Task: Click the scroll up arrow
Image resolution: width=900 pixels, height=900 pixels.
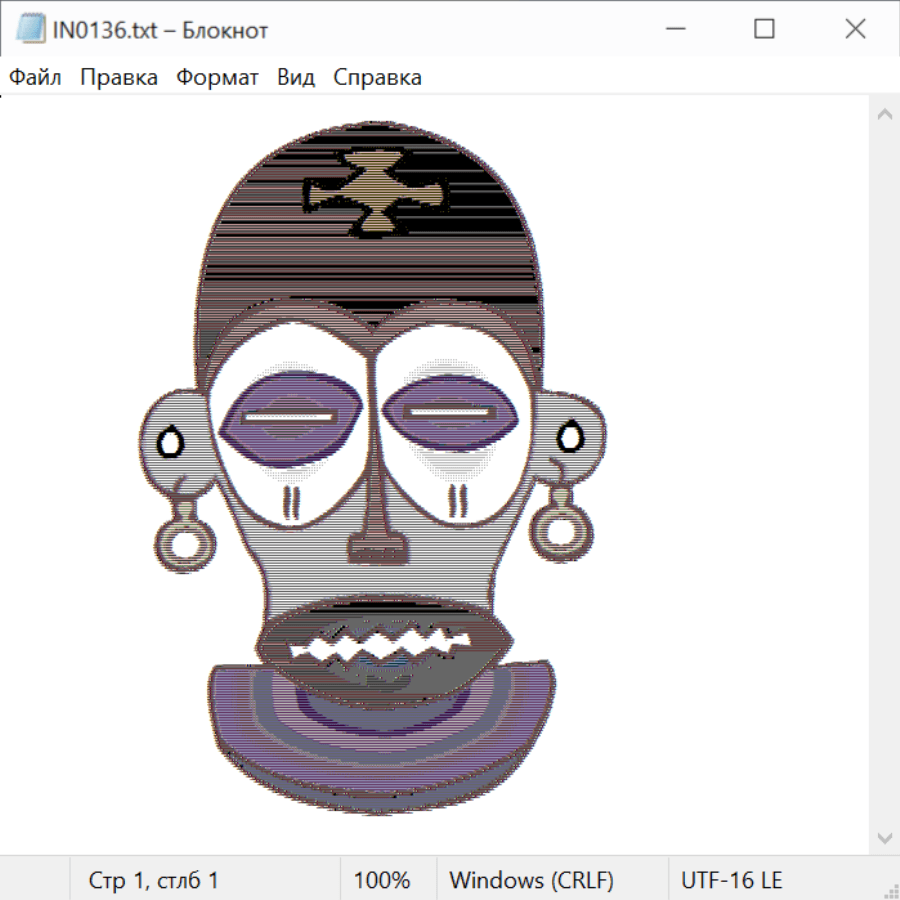Action: tap(884, 114)
